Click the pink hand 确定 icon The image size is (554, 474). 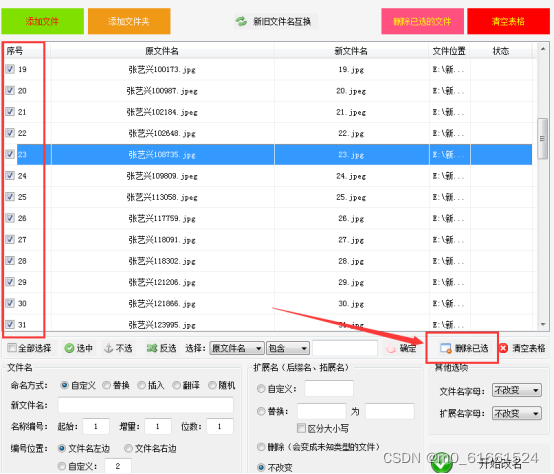point(390,348)
